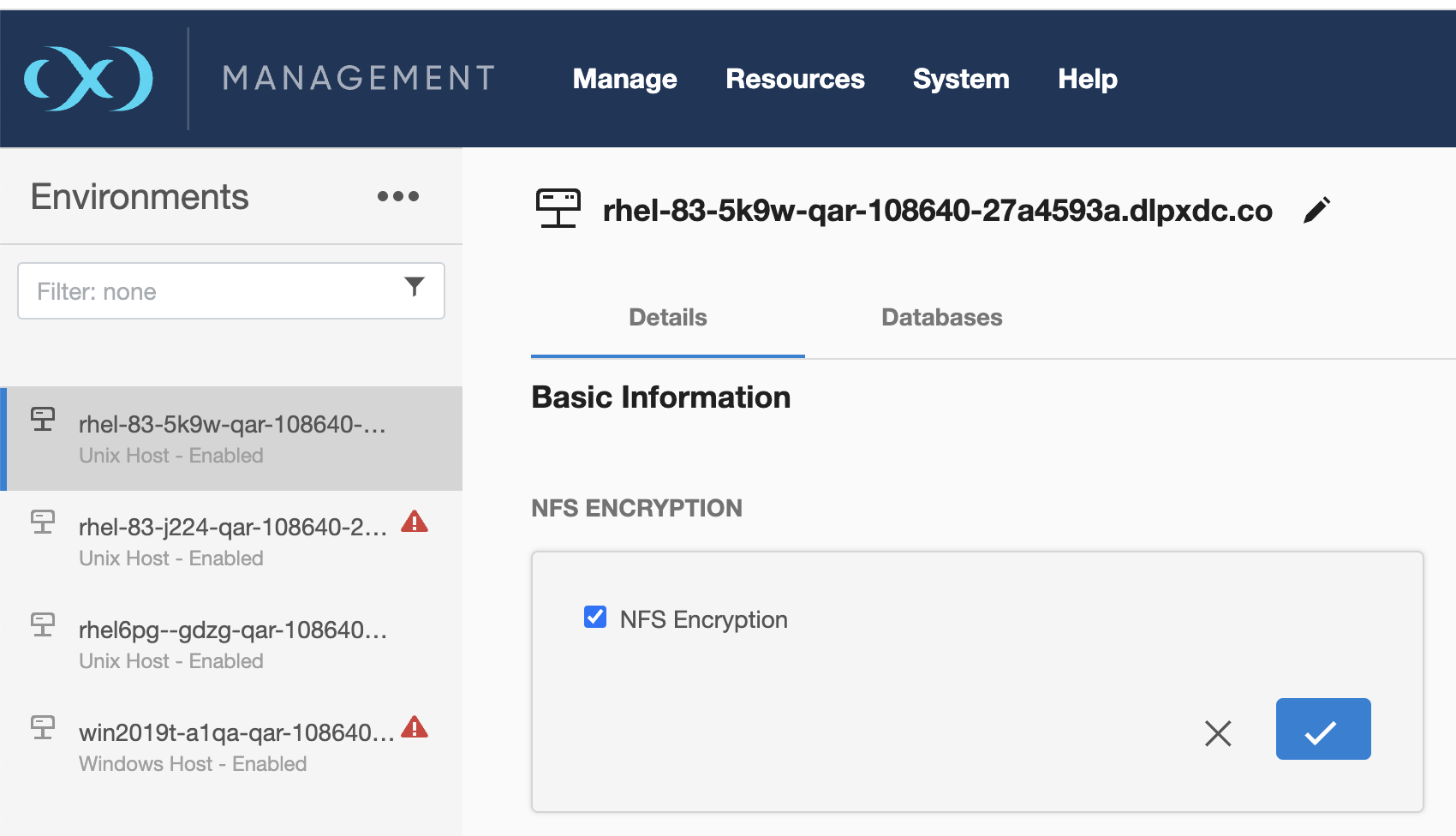Select the Details tab
The height and width of the screenshot is (836, 1456).
tap(667, 318)
